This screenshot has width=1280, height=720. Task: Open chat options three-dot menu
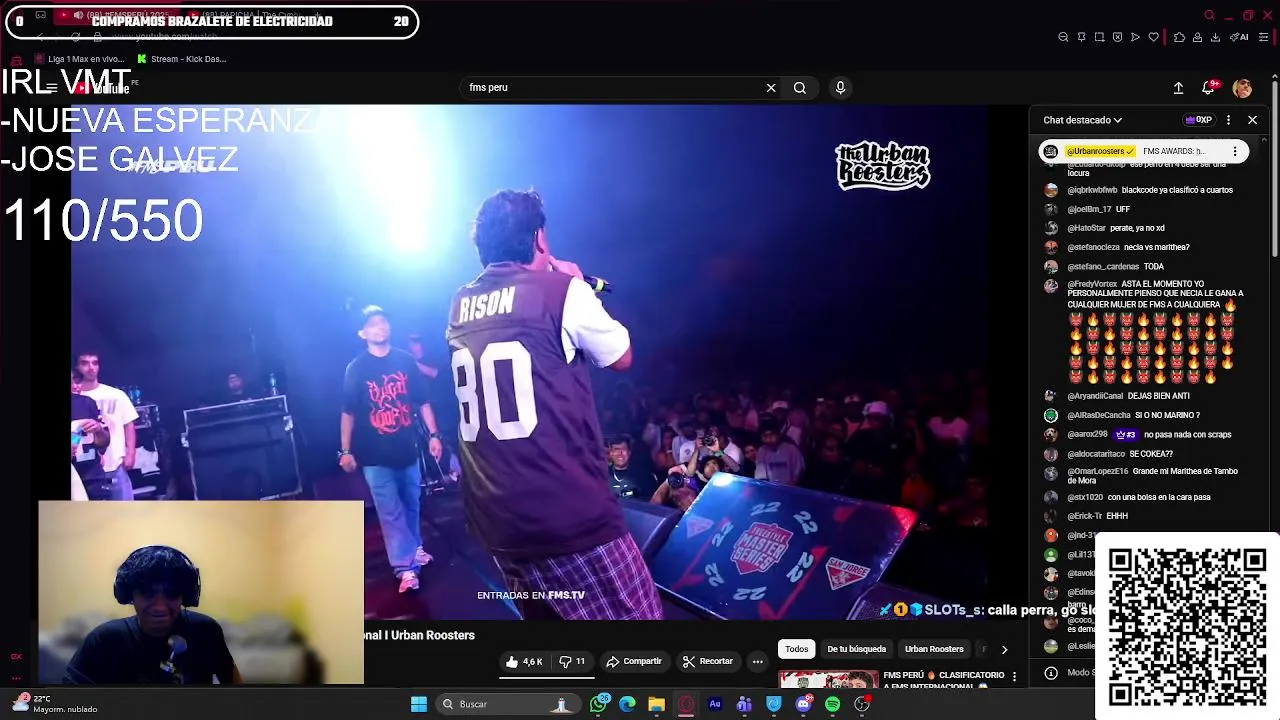tap(1228, 120)
